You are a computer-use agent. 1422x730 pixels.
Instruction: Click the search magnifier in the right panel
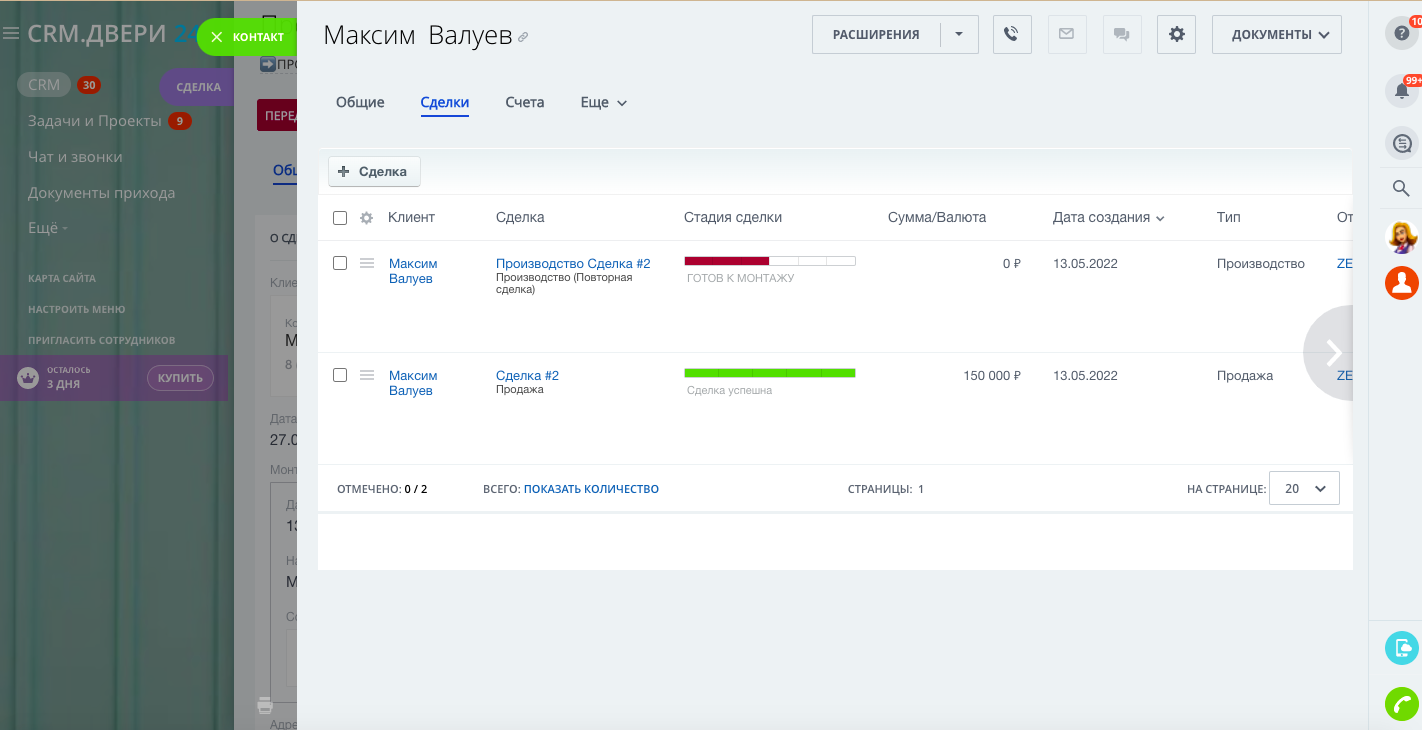[x=1400, y=188]
